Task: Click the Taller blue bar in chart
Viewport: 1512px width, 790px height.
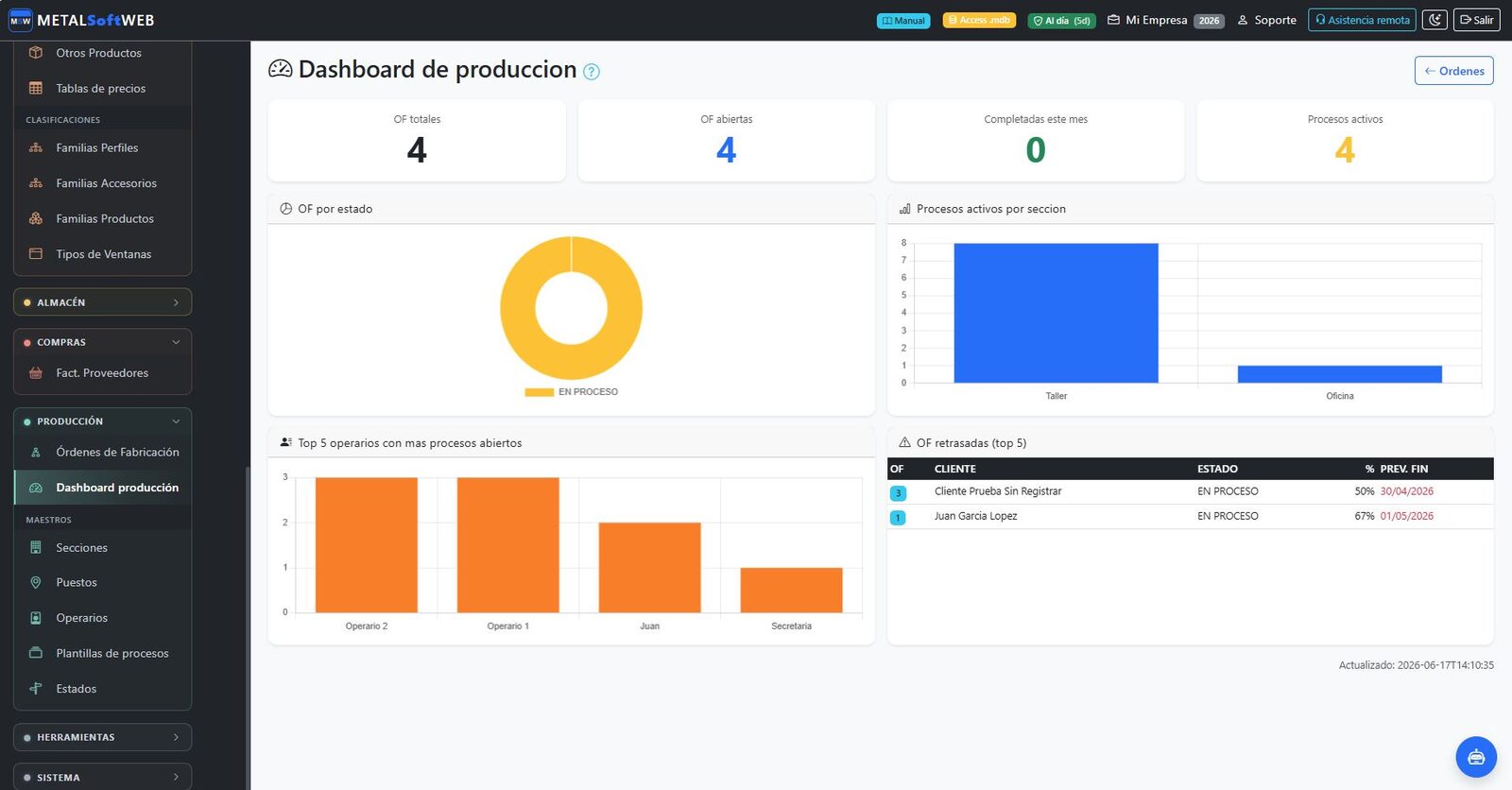Action: 1056,313
